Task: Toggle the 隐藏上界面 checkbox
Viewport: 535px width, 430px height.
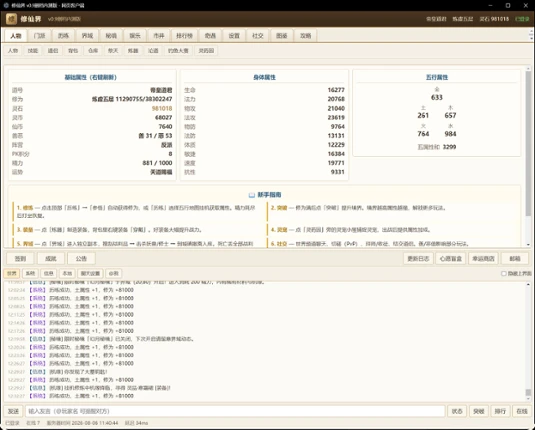Action: [x=504, y=273]
